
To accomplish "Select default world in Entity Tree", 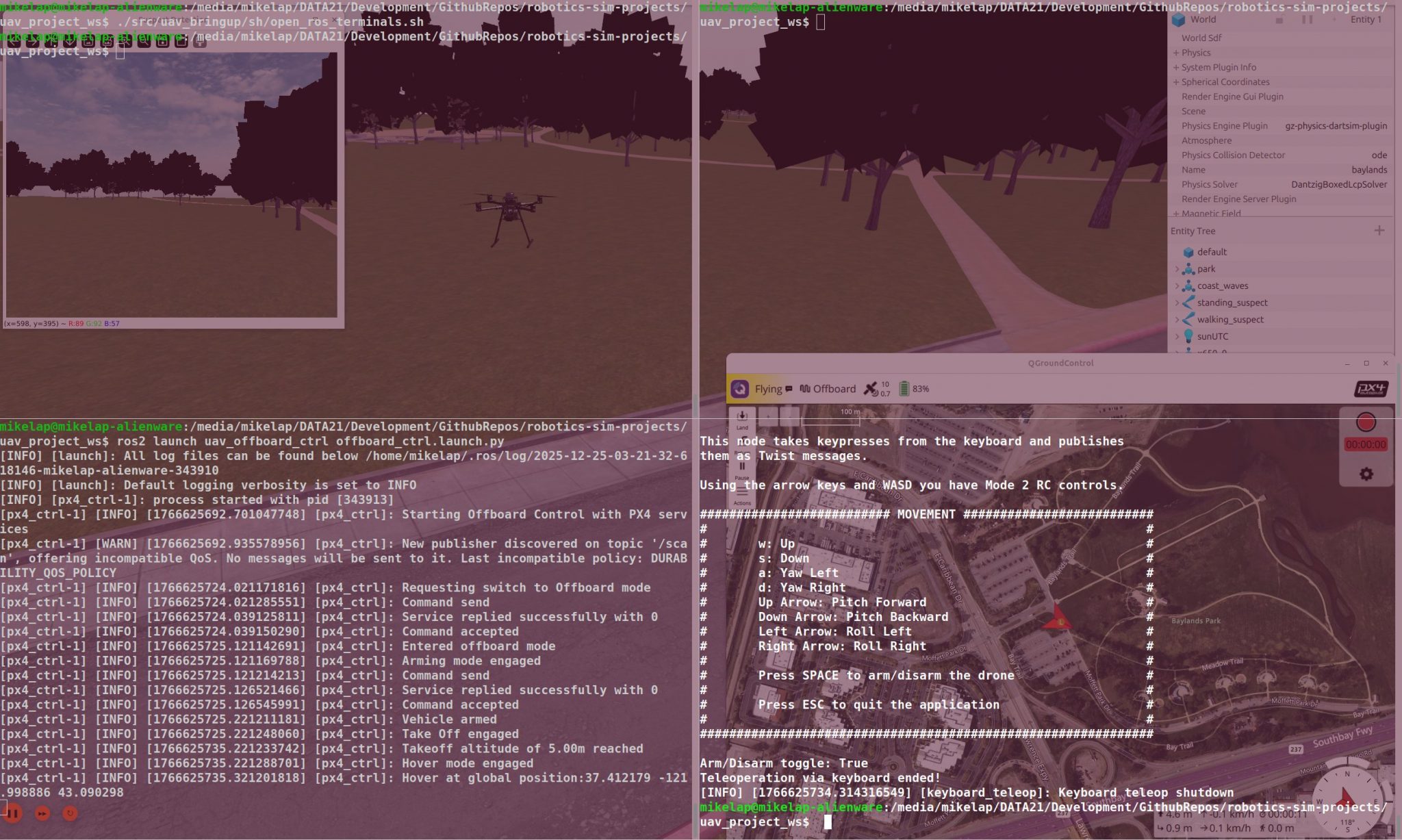I will point(1212,252).
